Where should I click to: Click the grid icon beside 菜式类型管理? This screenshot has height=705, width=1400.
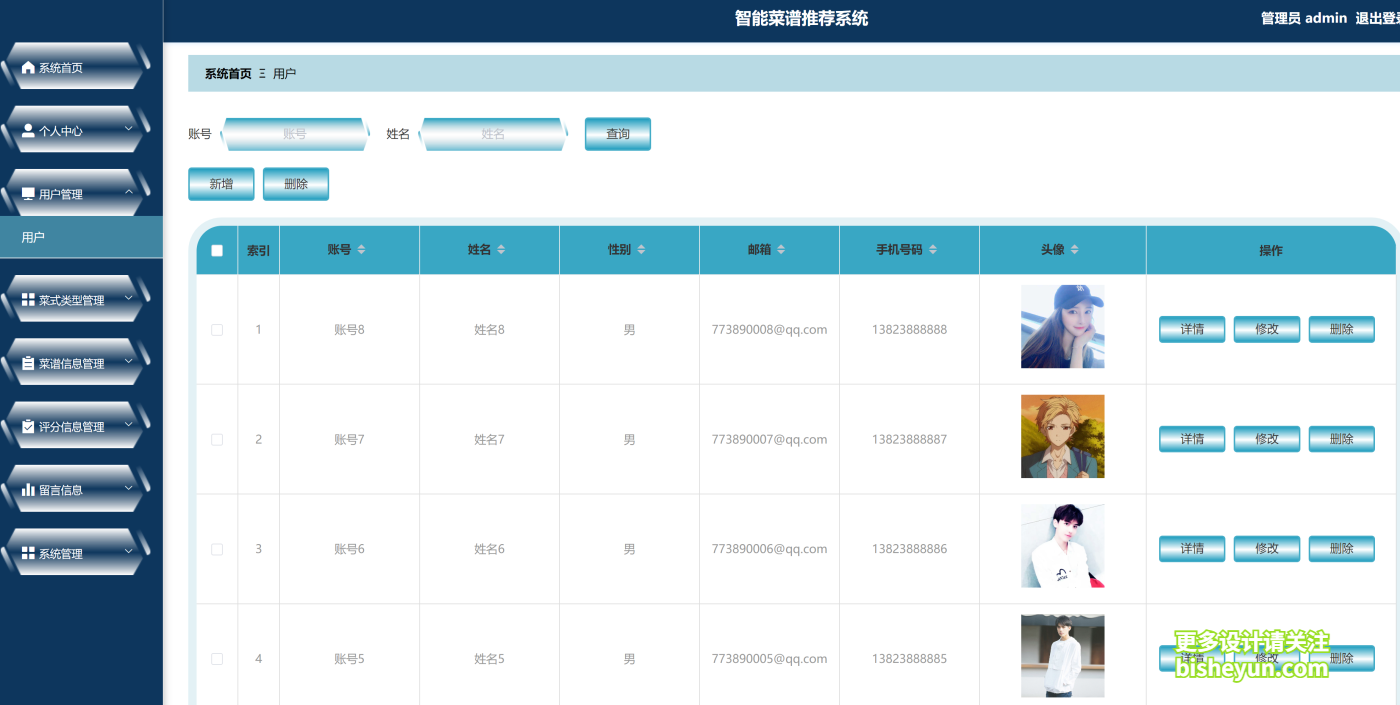tap(27, 298)
